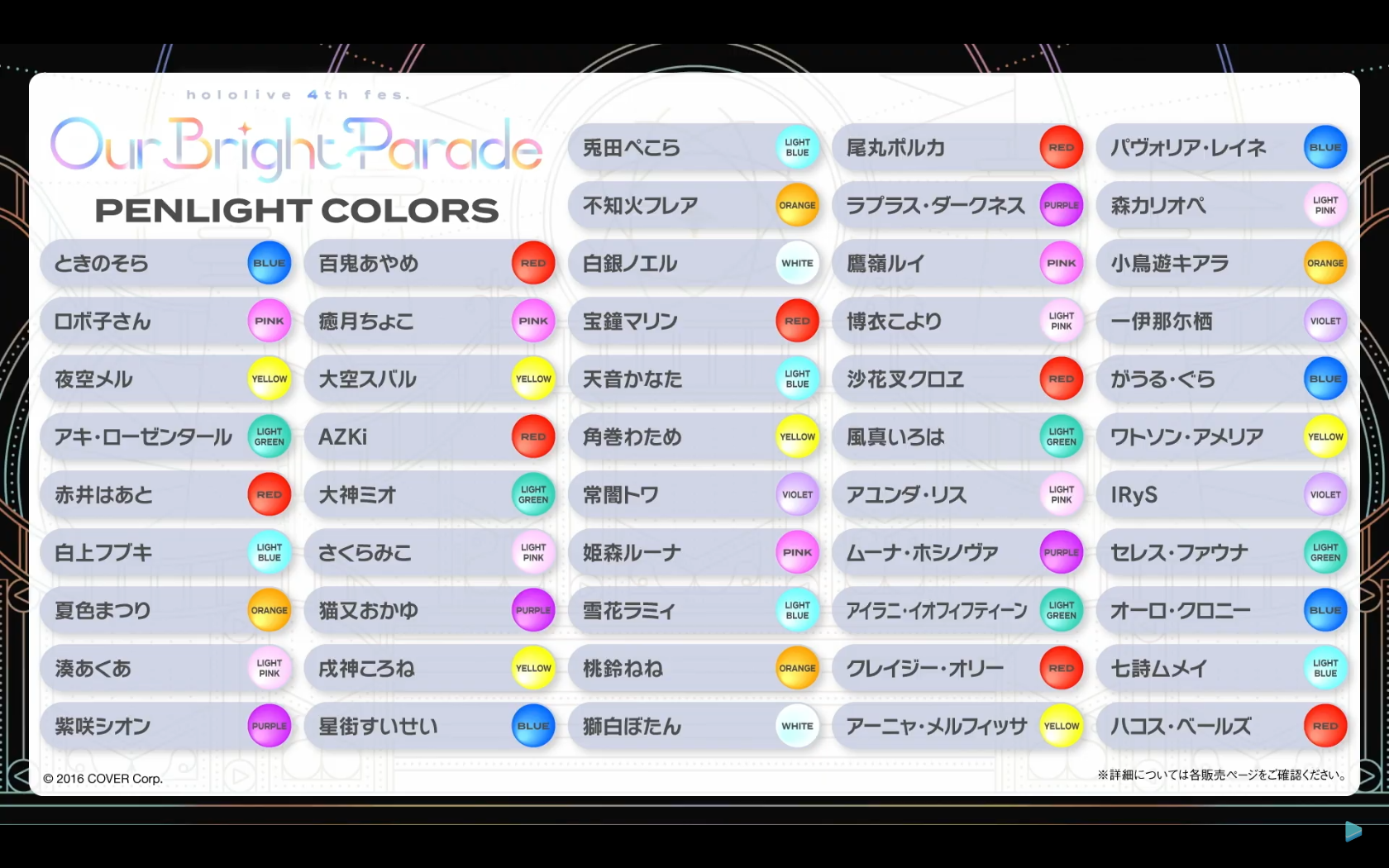1389x868 pixels.
Task: Click LIGHT GREEN swatch for 風真いろは
Action: coord(1062,436)
